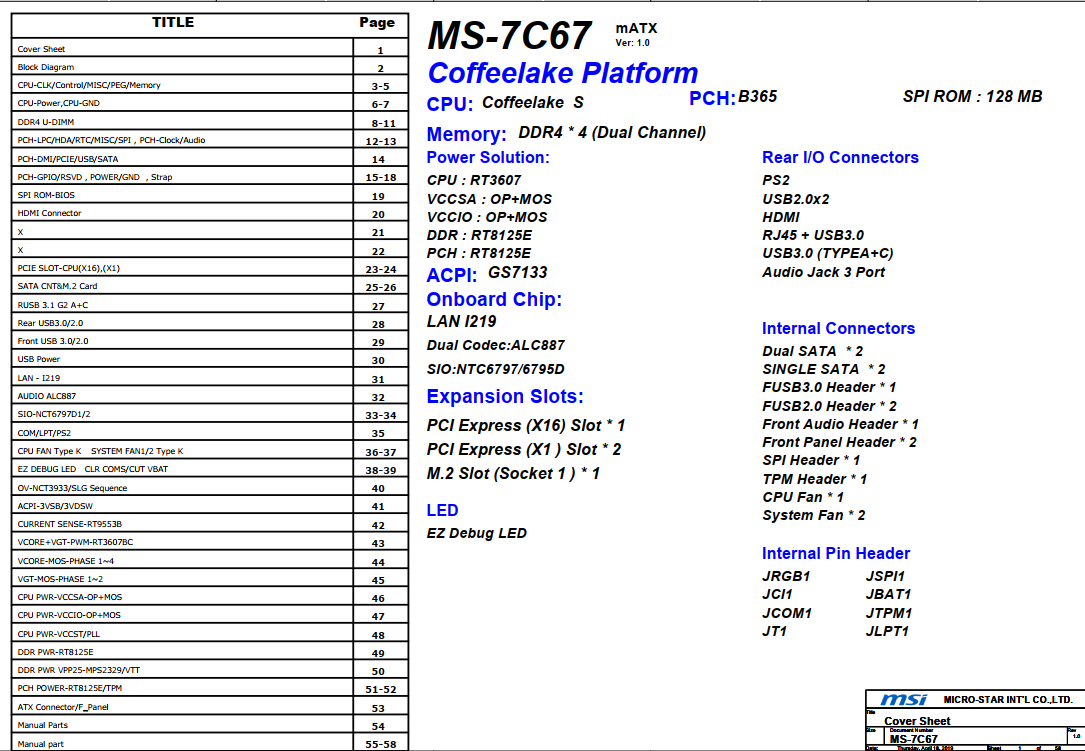Click the 'ACPI-3VSB/3VDSW' entry
Screen dimensions: 1085x751
tap(210, 506)
